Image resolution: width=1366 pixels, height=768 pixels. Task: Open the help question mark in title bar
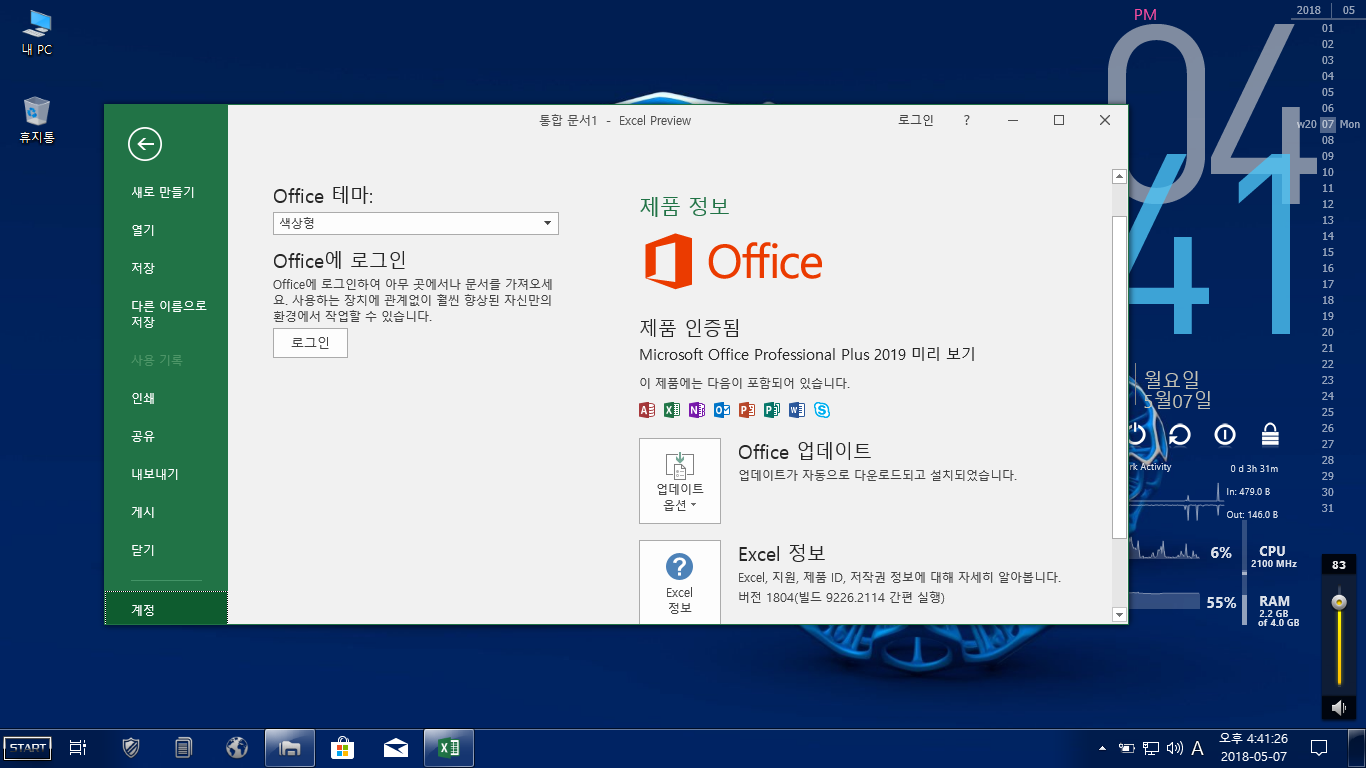tap(966, 120)
